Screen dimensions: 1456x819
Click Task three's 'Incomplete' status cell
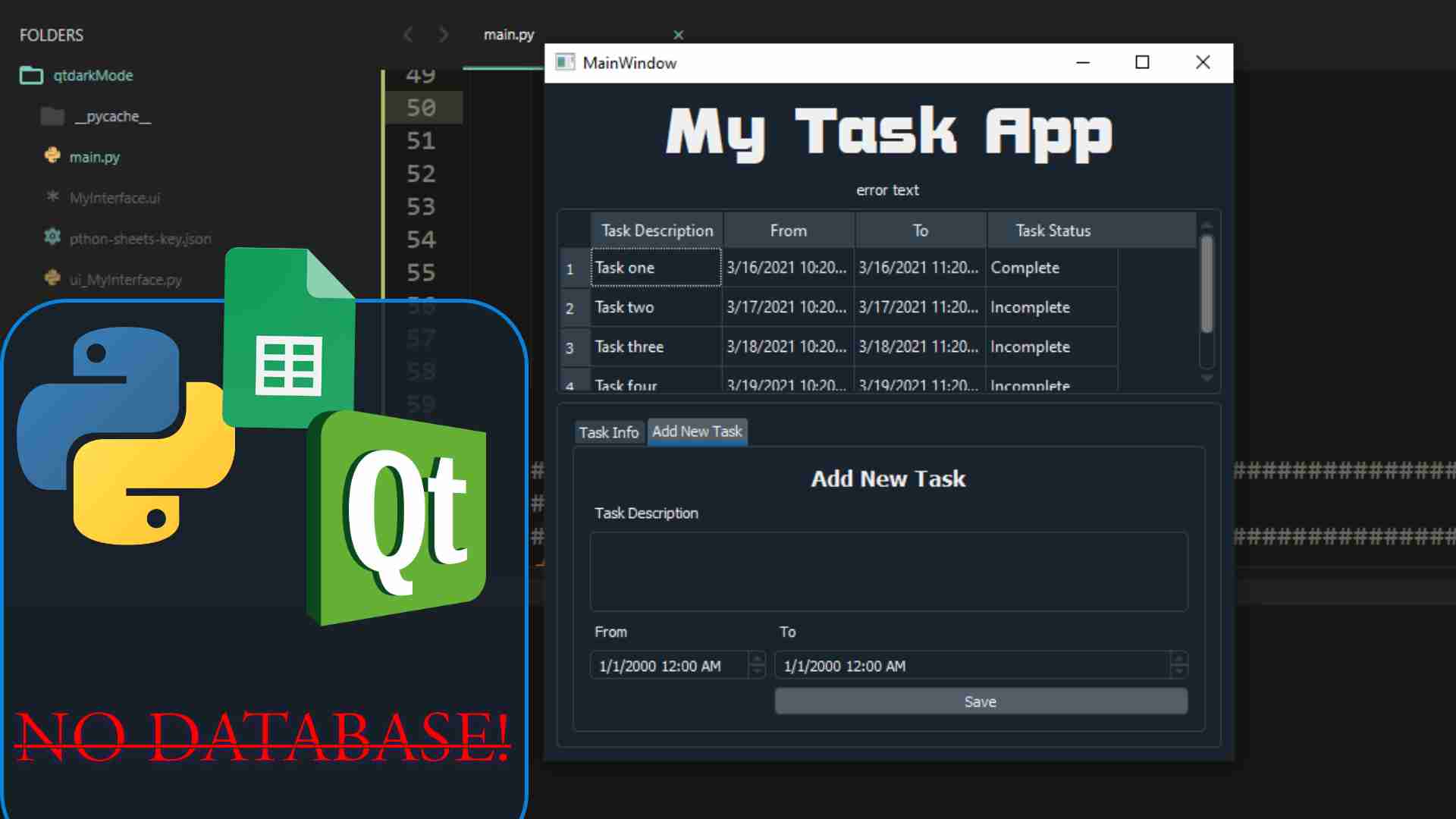1052,347
